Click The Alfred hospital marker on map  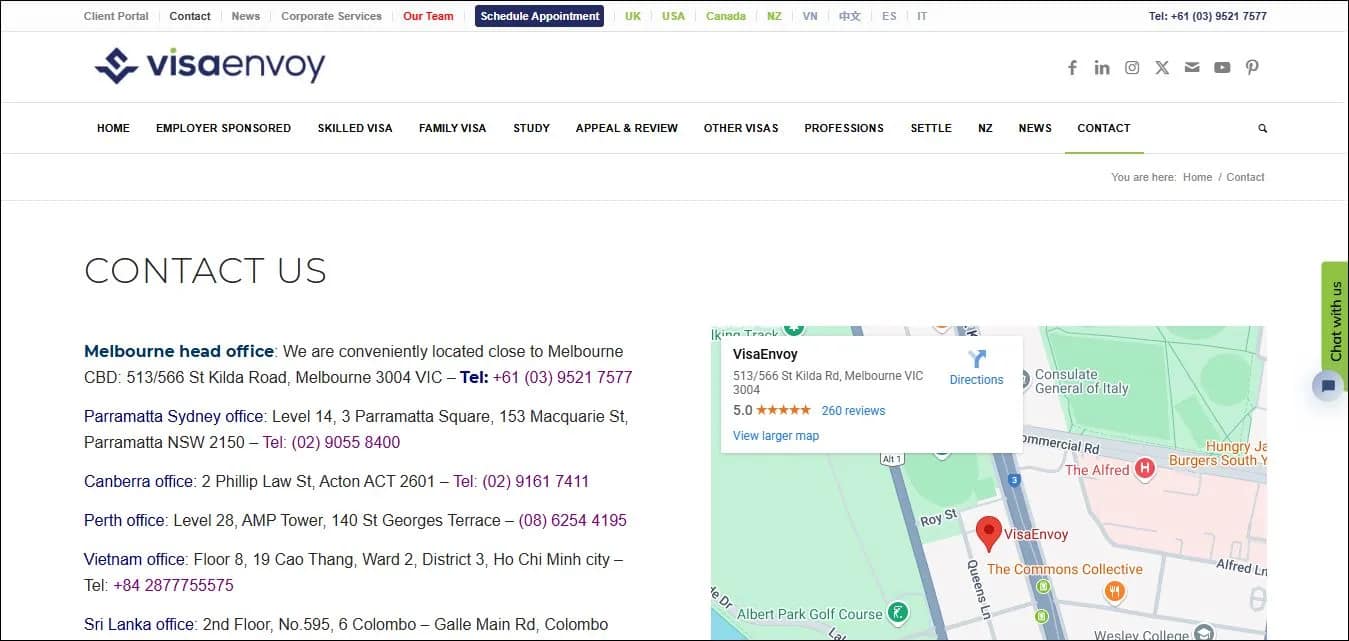click(1146, 468)
